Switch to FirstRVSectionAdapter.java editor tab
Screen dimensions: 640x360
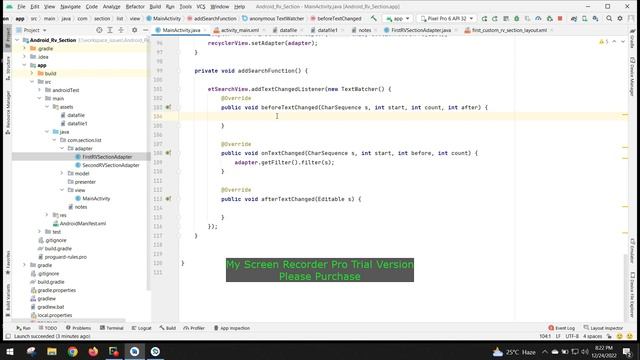coord(420,30)
